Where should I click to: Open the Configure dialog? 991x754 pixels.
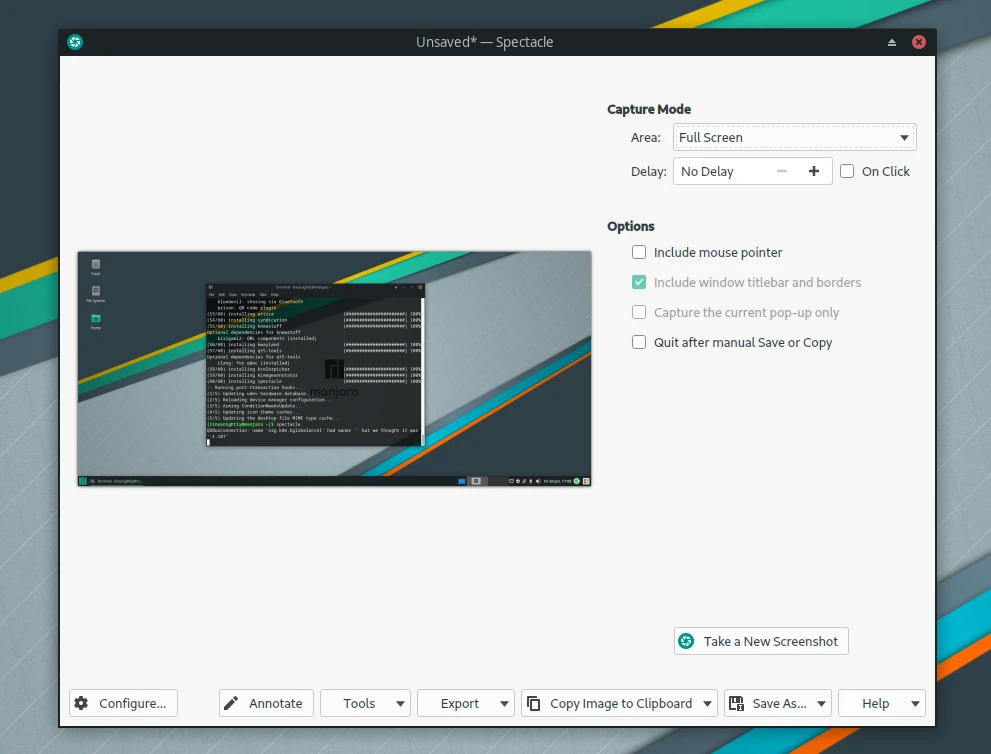click(123, 703)
